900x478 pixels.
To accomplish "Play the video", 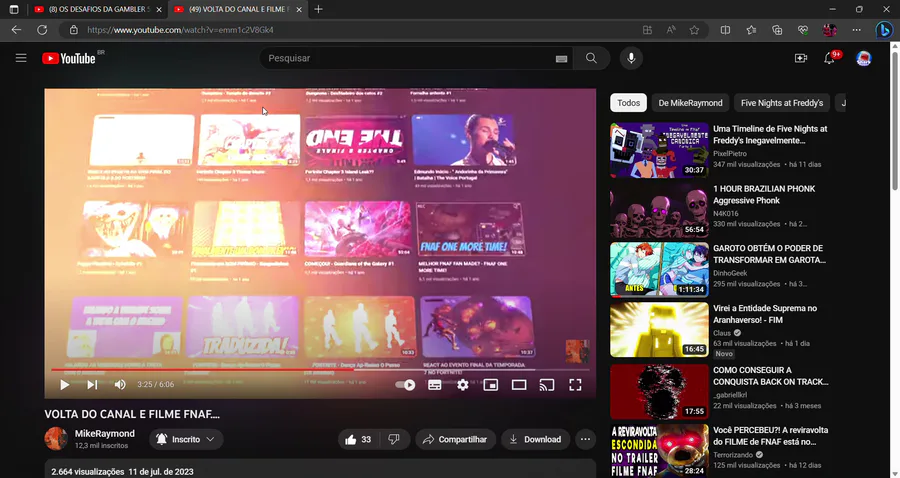I will point(64,384).
